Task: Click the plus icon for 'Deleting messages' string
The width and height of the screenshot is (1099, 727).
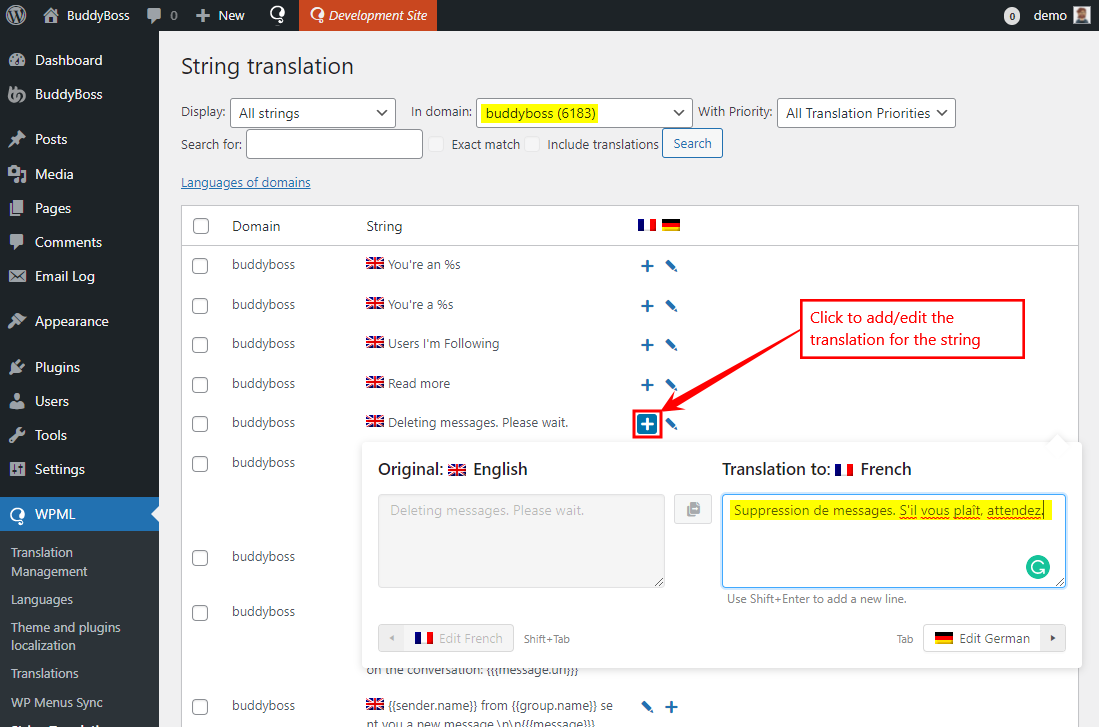Action: click(x=647, y=424)
